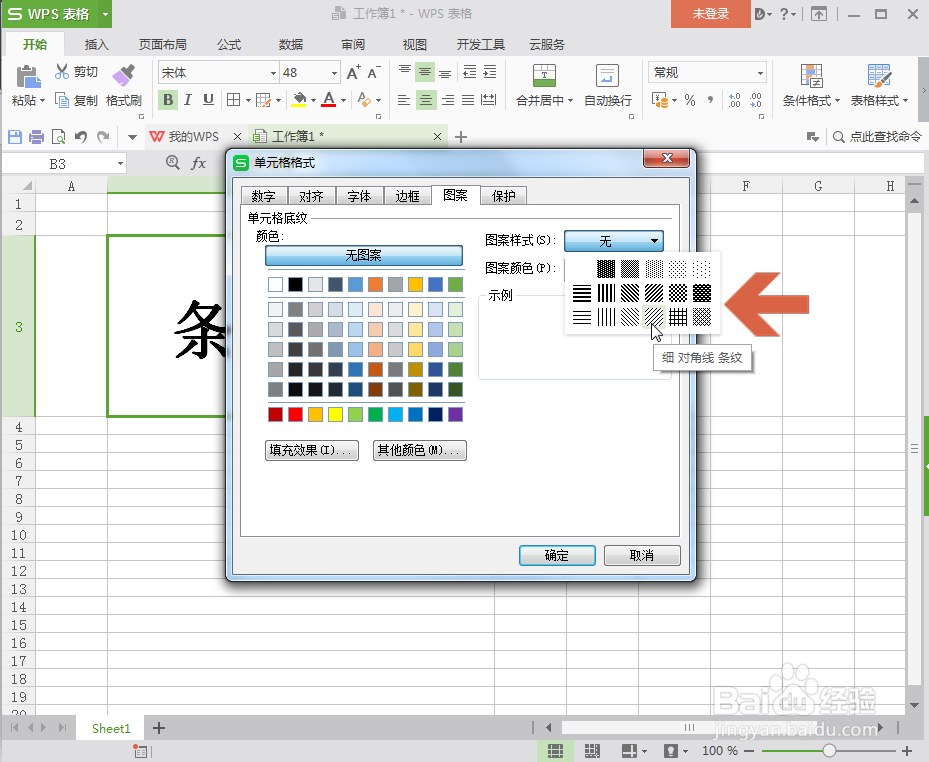The width and height of the screenshot is (929, 762).
Task: Open the font size dropdown 48
Action: (335, 73)
